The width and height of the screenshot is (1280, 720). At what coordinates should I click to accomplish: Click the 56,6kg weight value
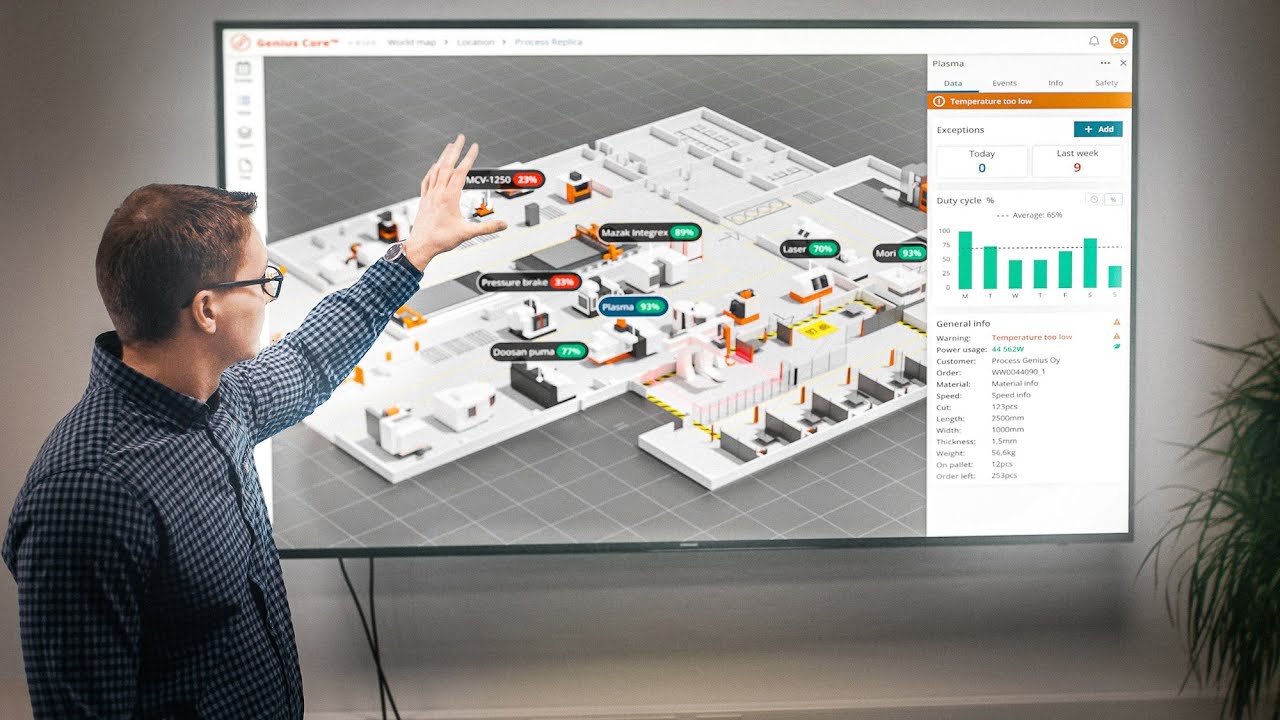point(1004,452)
